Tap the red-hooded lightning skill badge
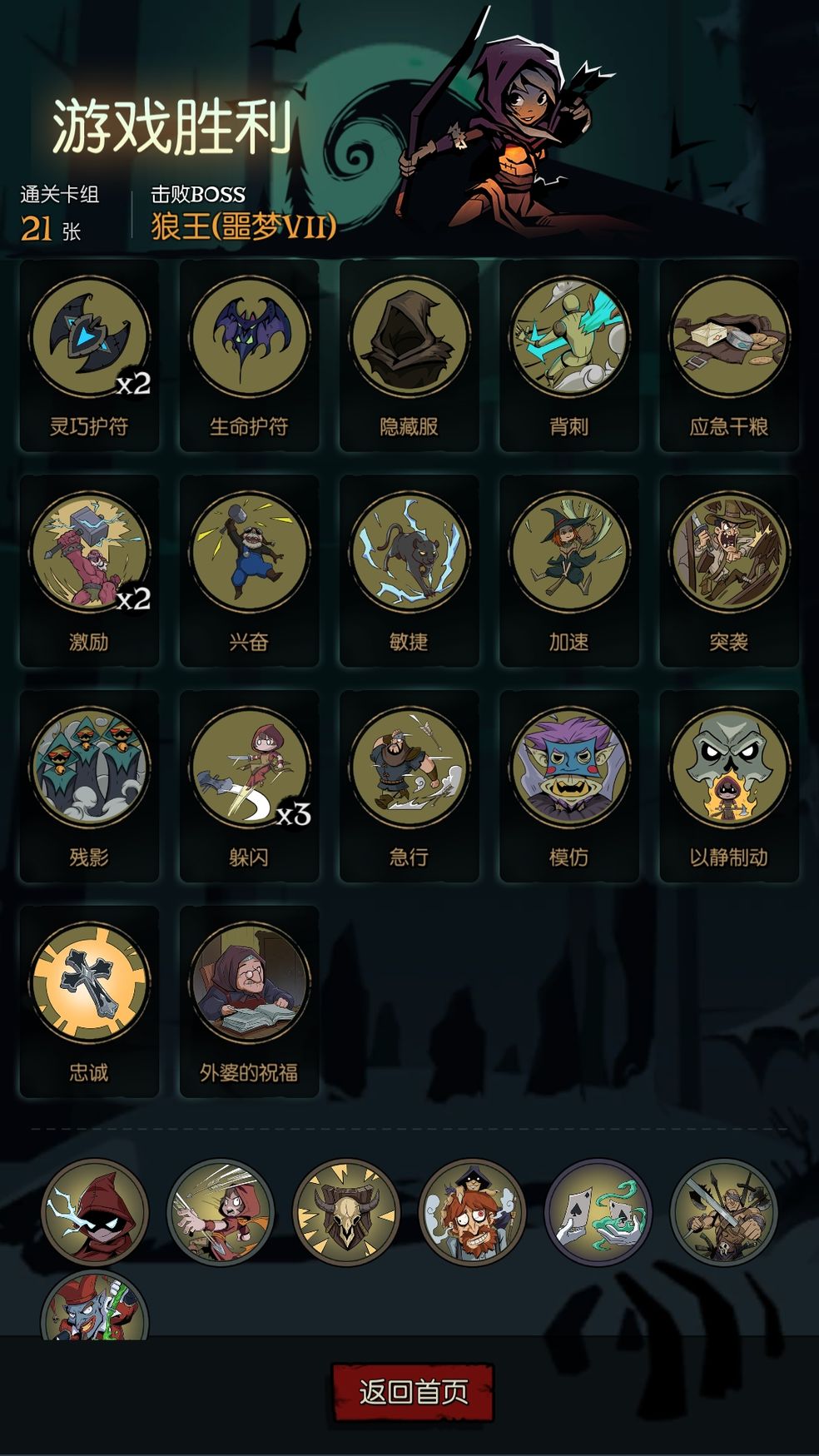The image size is (819, 1456). [x=95, y=1212]
